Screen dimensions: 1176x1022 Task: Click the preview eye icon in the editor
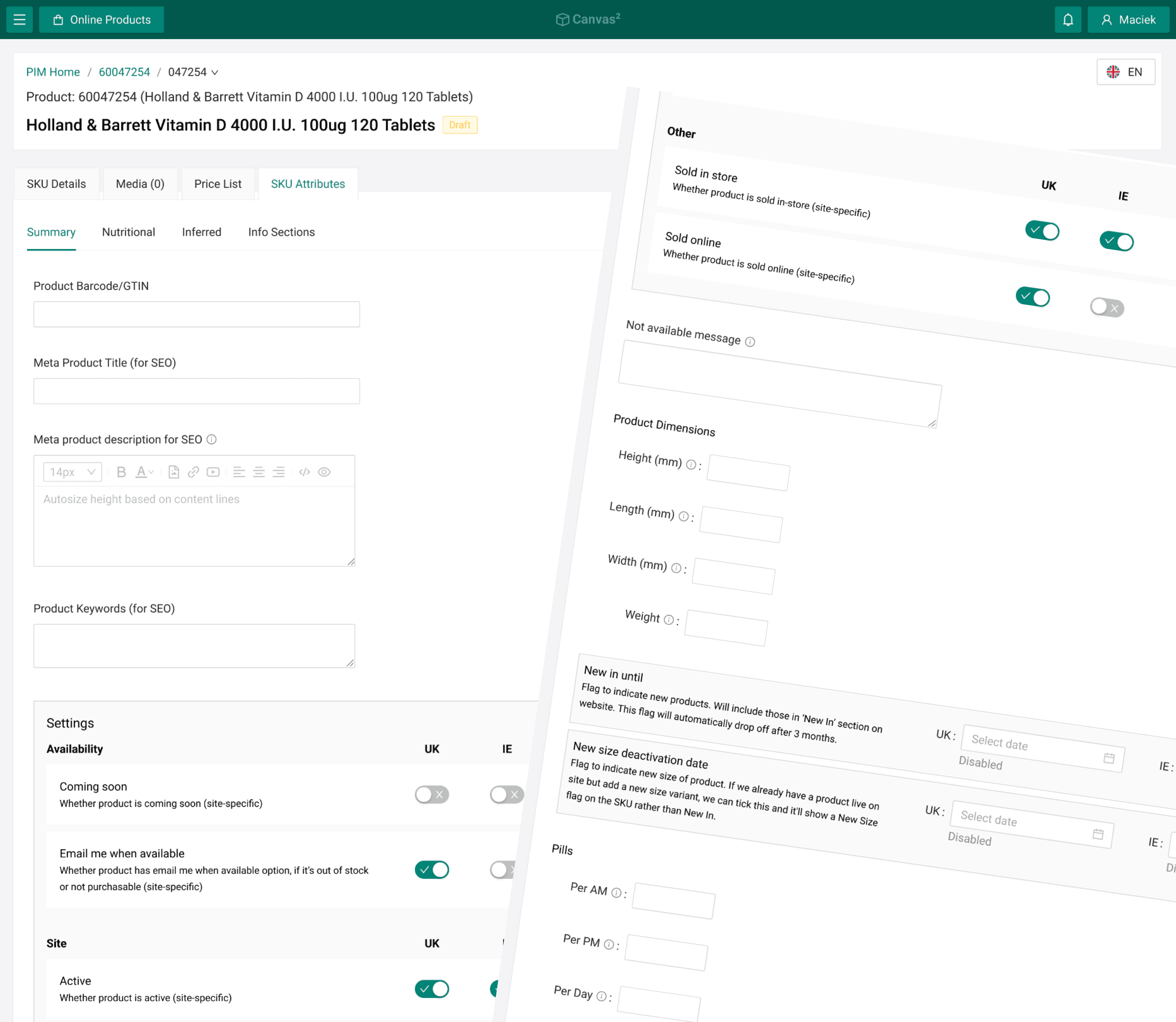point(324,472)
